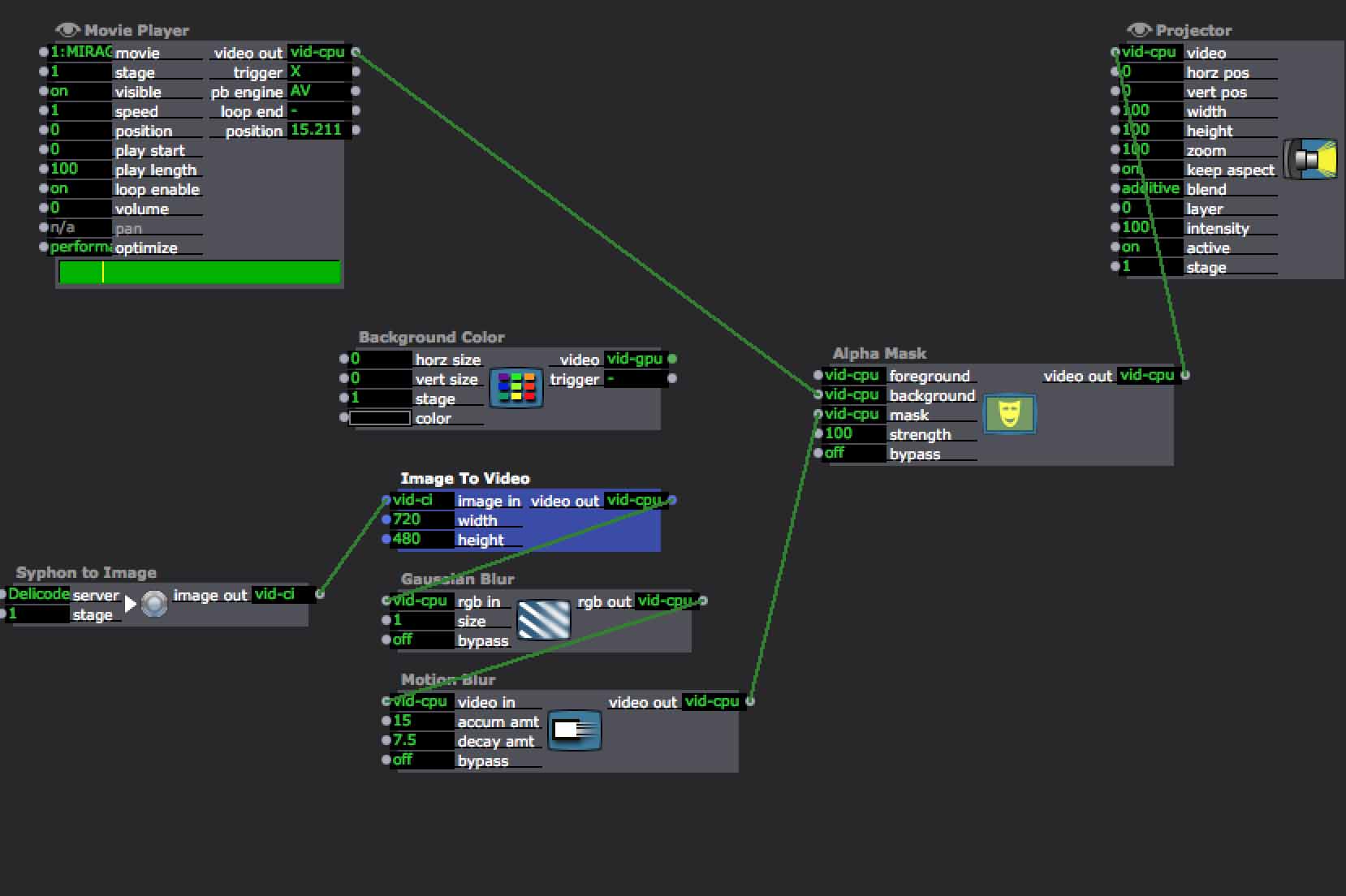1346x896 pixels.
Task: Click Projector intensity '100' field
Action: coord(1151,227)
